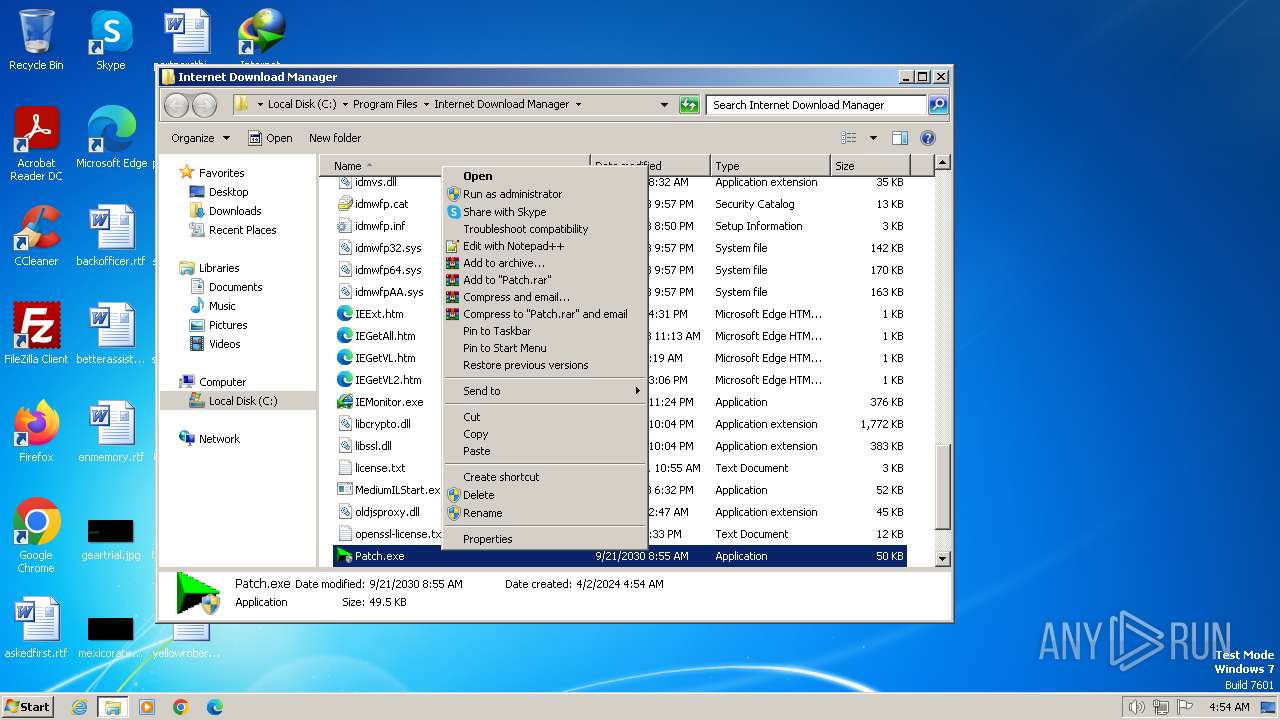The width and height of the screenshot is (1280, 720).
Task: Open Edge from the taskbar
Action: pos(215,707)
